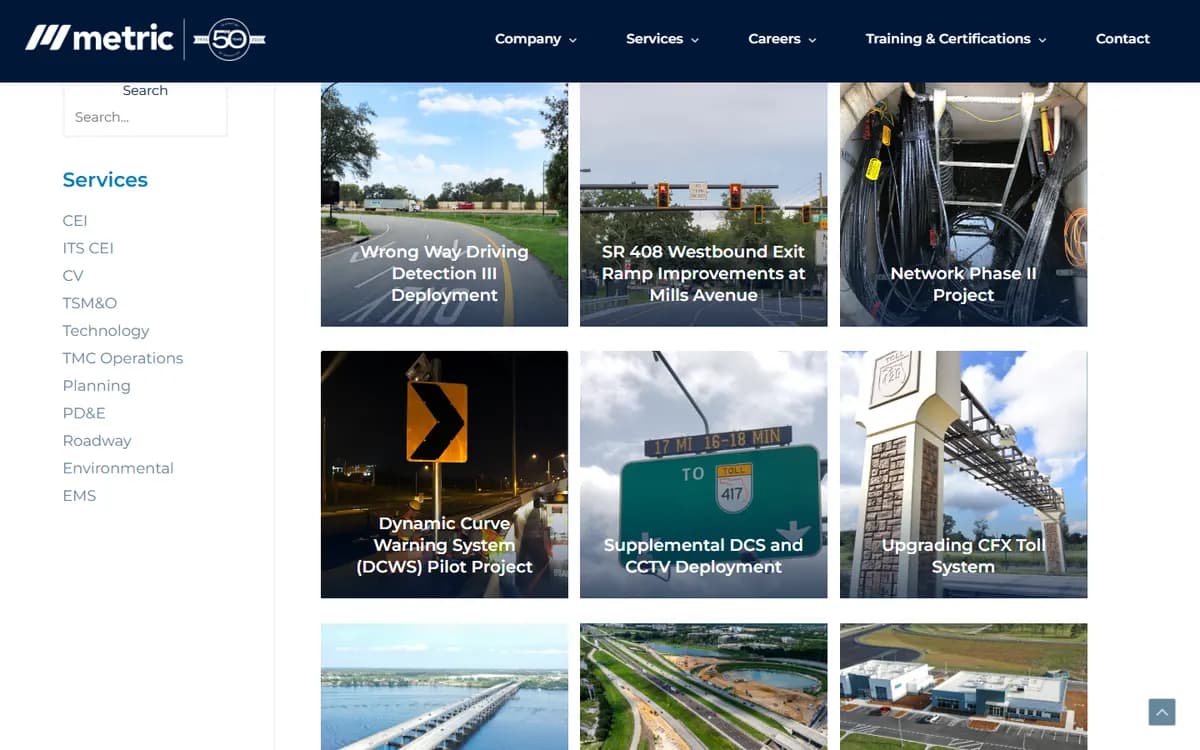Click the Search label above field
The width and height of the screenshot is (1200, 750).
coord(145,90)
